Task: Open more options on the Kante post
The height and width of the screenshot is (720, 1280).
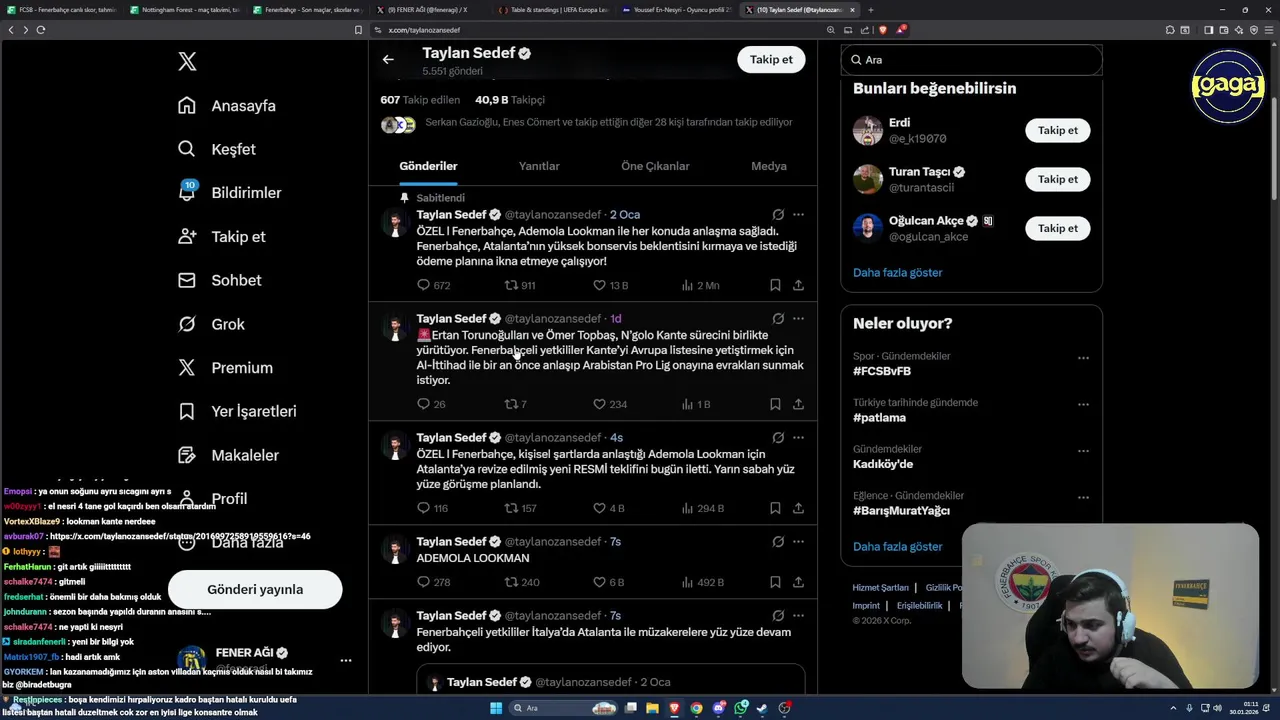Action: tap(798, 318)
